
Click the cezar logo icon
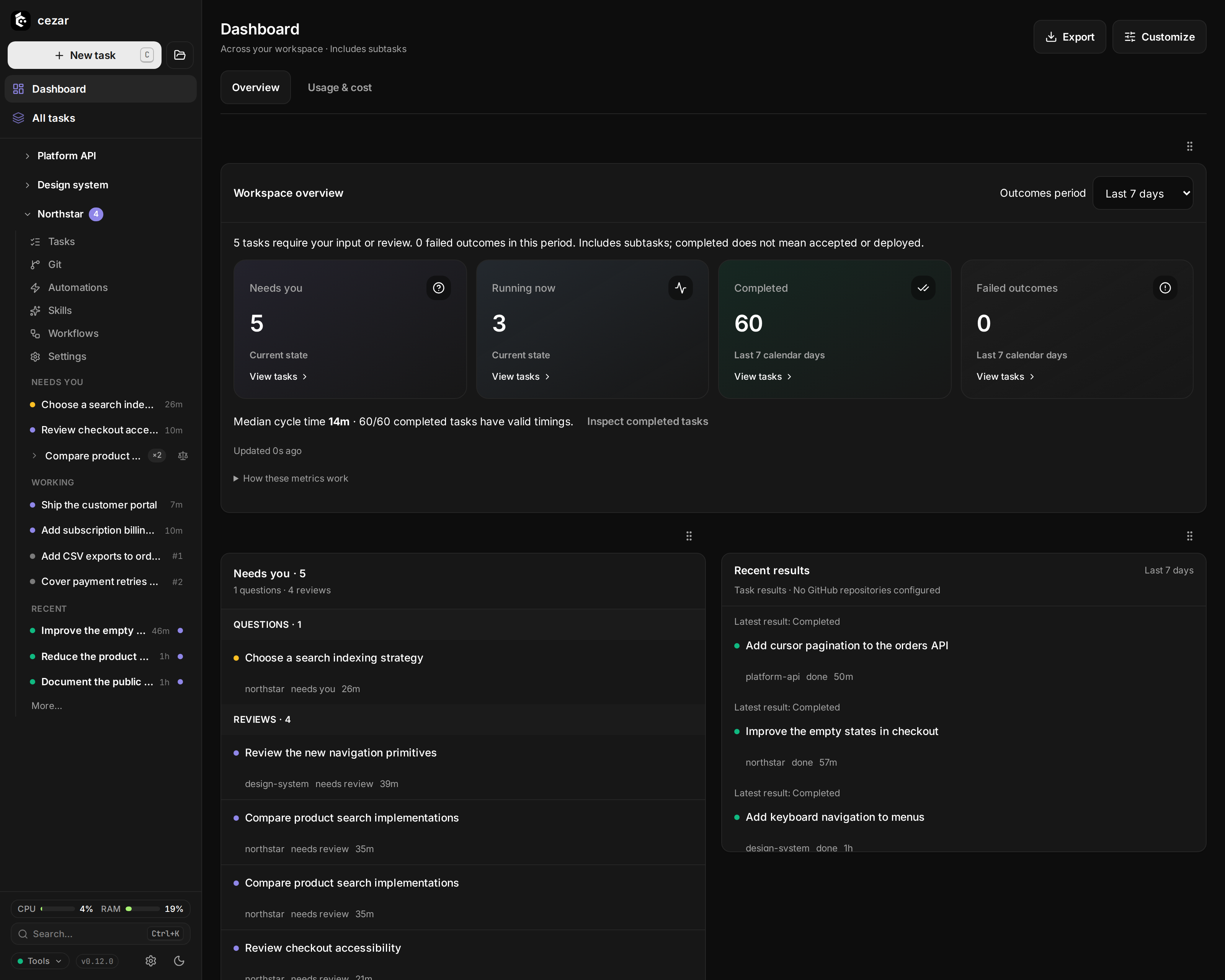pyautogui.click(x=21, y=20)
